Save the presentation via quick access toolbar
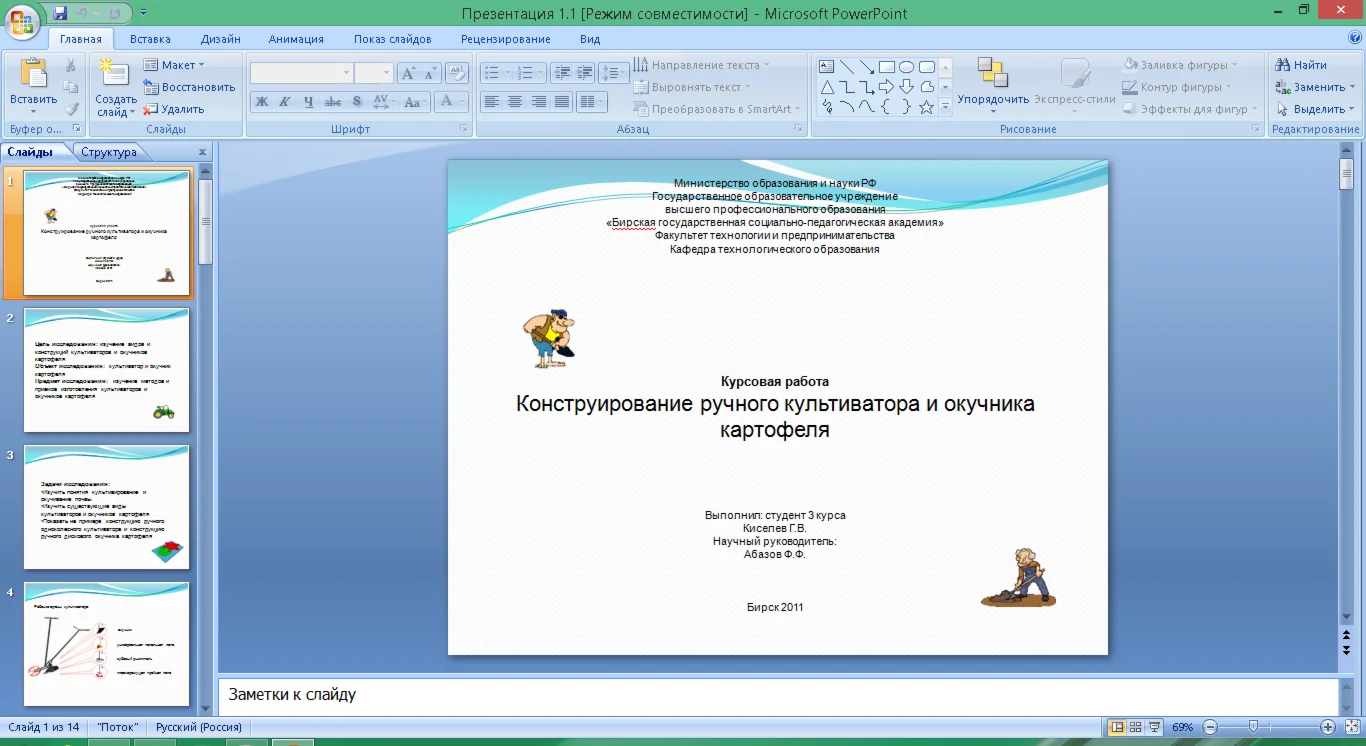Screen dimensions: 1366x746 pos(60,13)
